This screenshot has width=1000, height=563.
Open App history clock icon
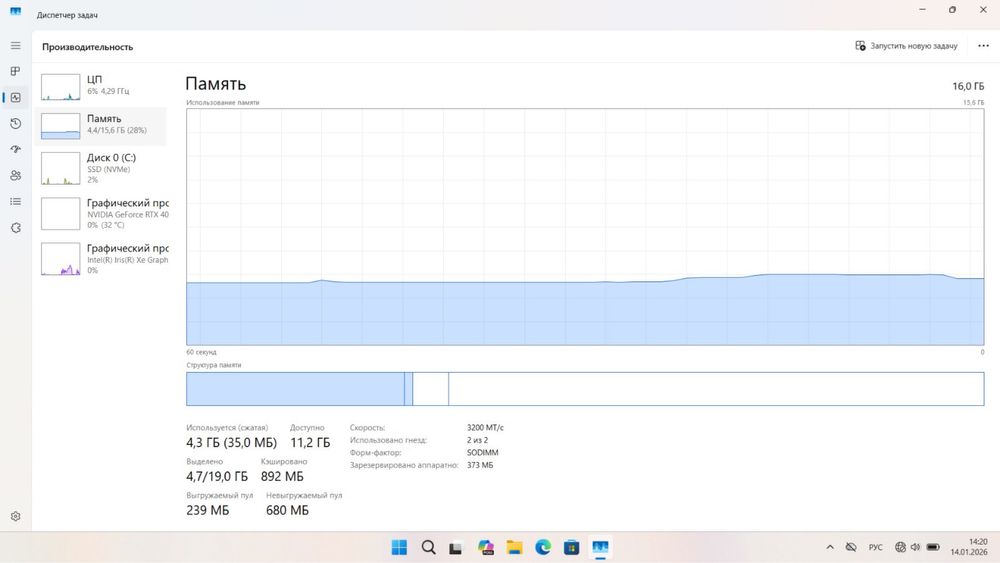pos(15,124)
